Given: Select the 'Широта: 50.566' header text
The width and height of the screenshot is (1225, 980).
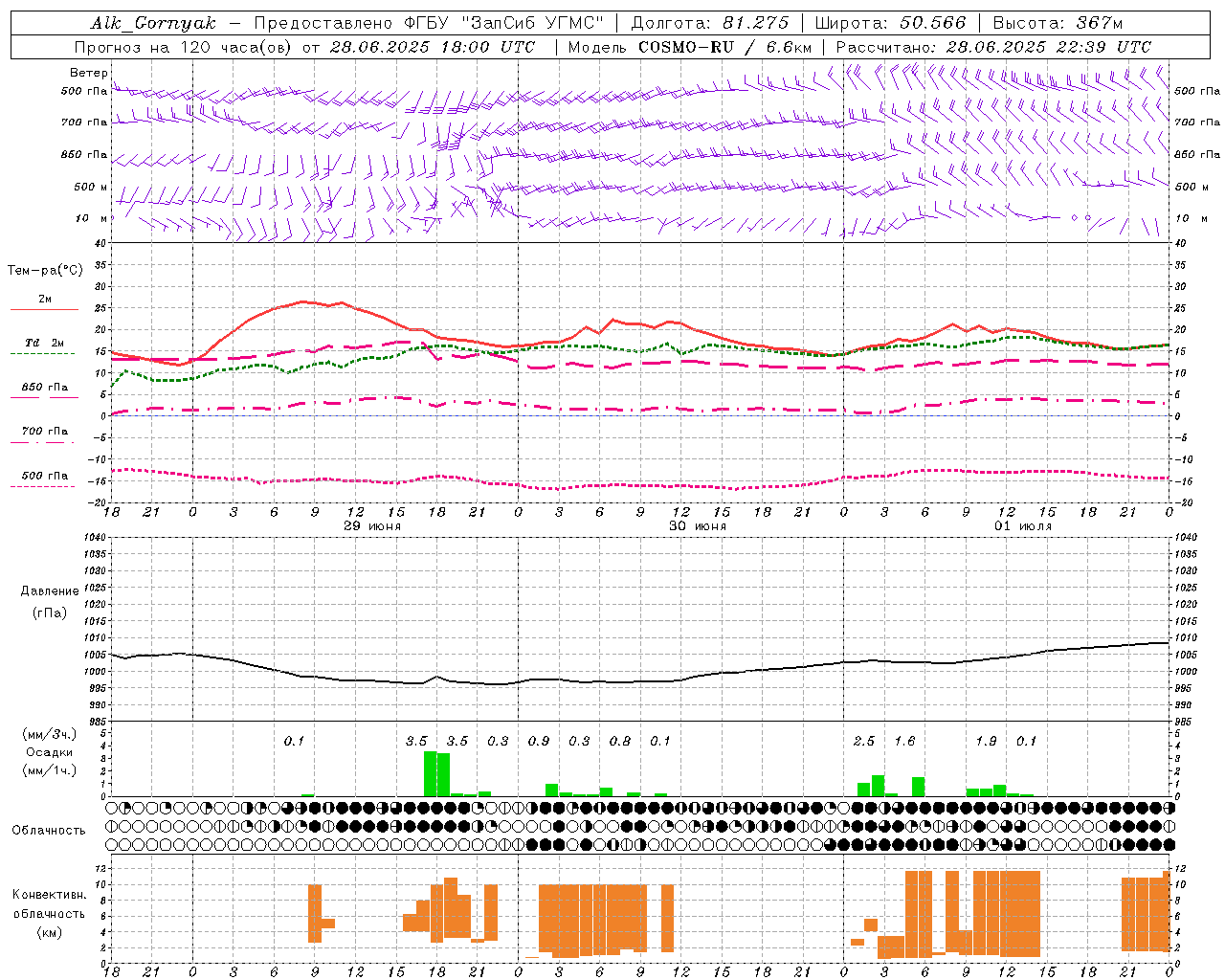Looking at the screenshot, I should click(x=890, y=23).
